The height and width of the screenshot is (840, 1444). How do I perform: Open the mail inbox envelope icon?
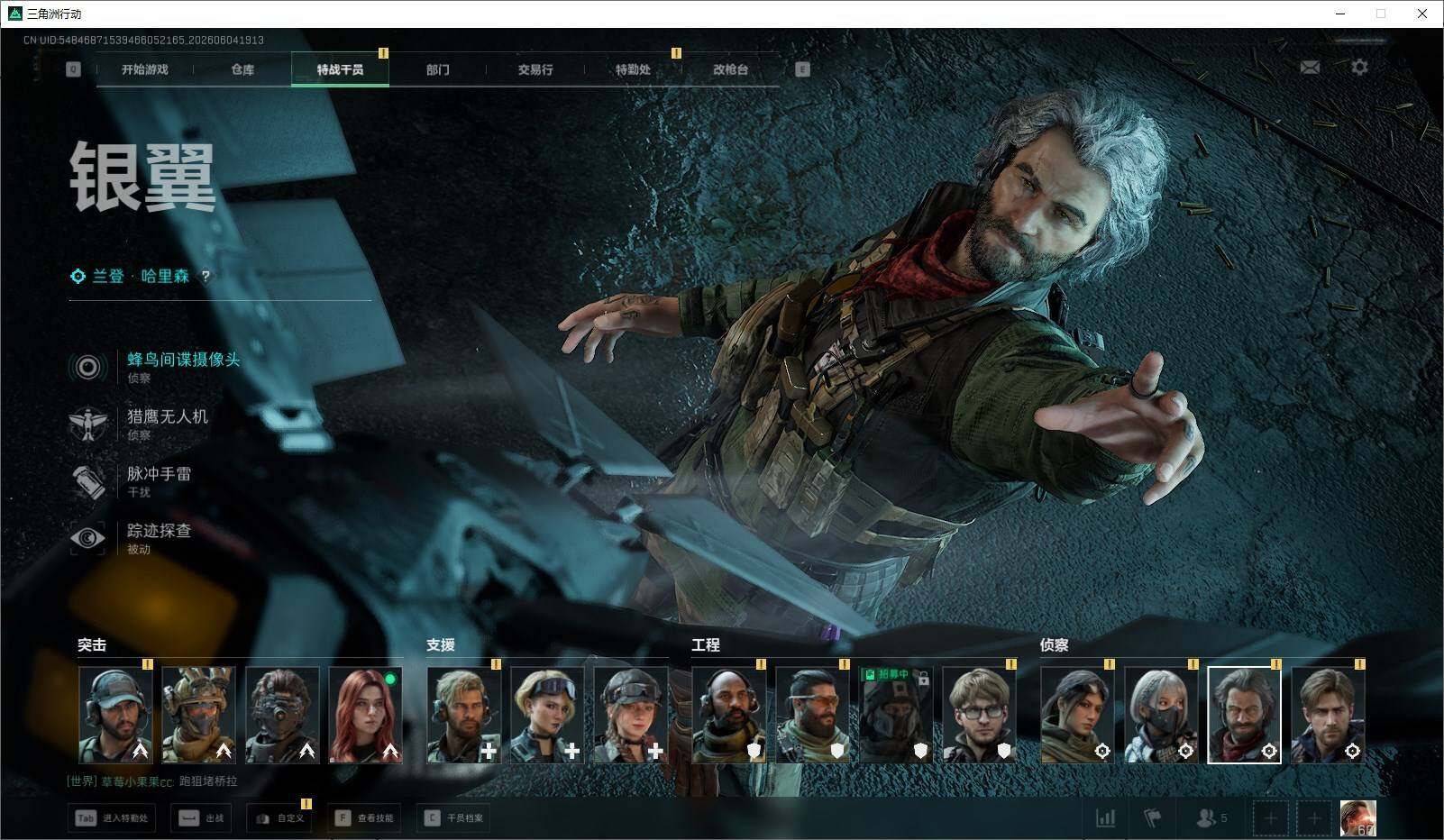click(1310, 68)
